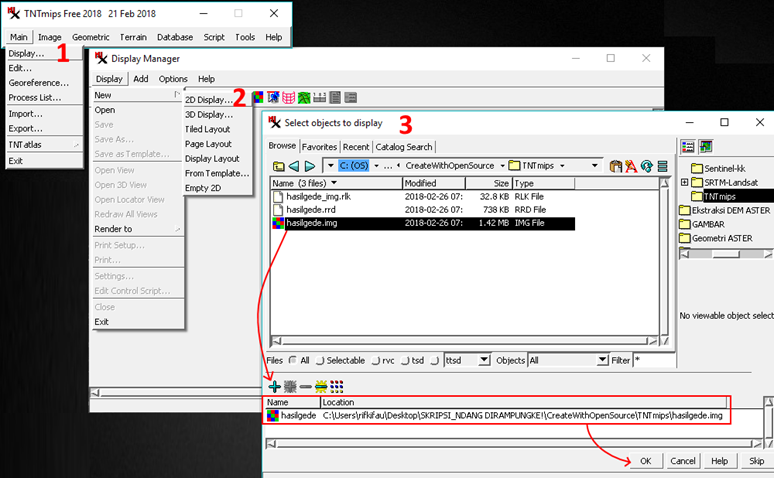Select the Sentinel-kk folder in tree
Viewport: 774px width, 478px height.
(x=719, y=168)
